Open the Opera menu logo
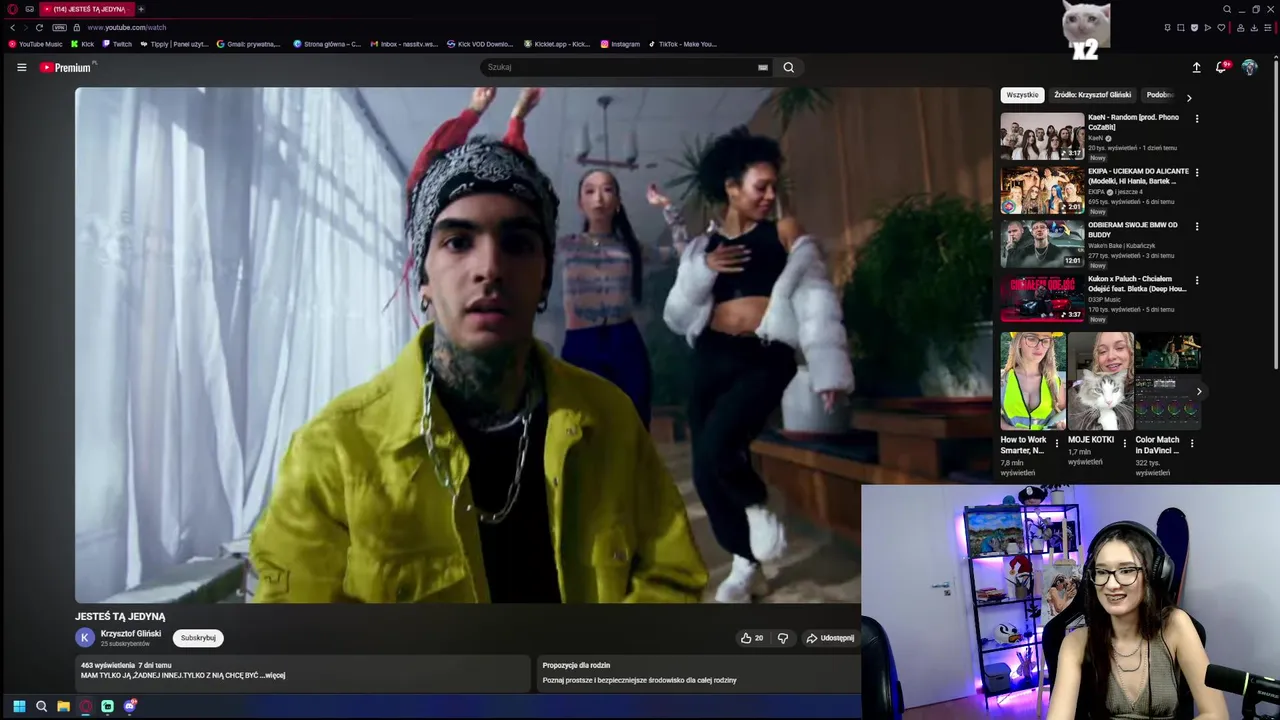1280x720 pixels. tap(12, 9)
